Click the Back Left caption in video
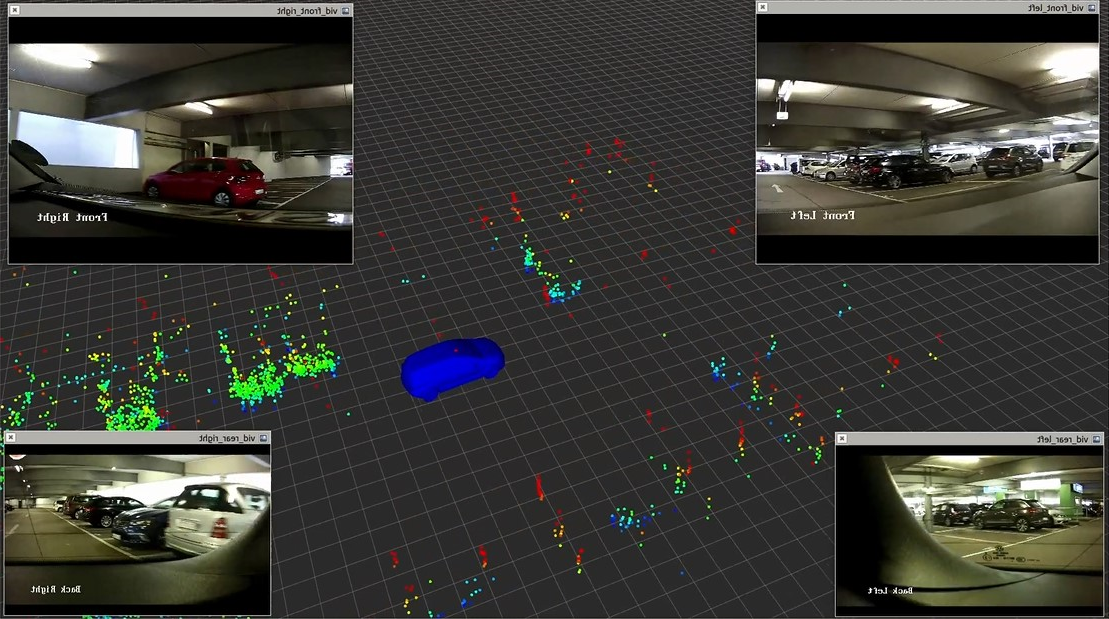This screenshot has height=619, width=1109. click(889, 590)
